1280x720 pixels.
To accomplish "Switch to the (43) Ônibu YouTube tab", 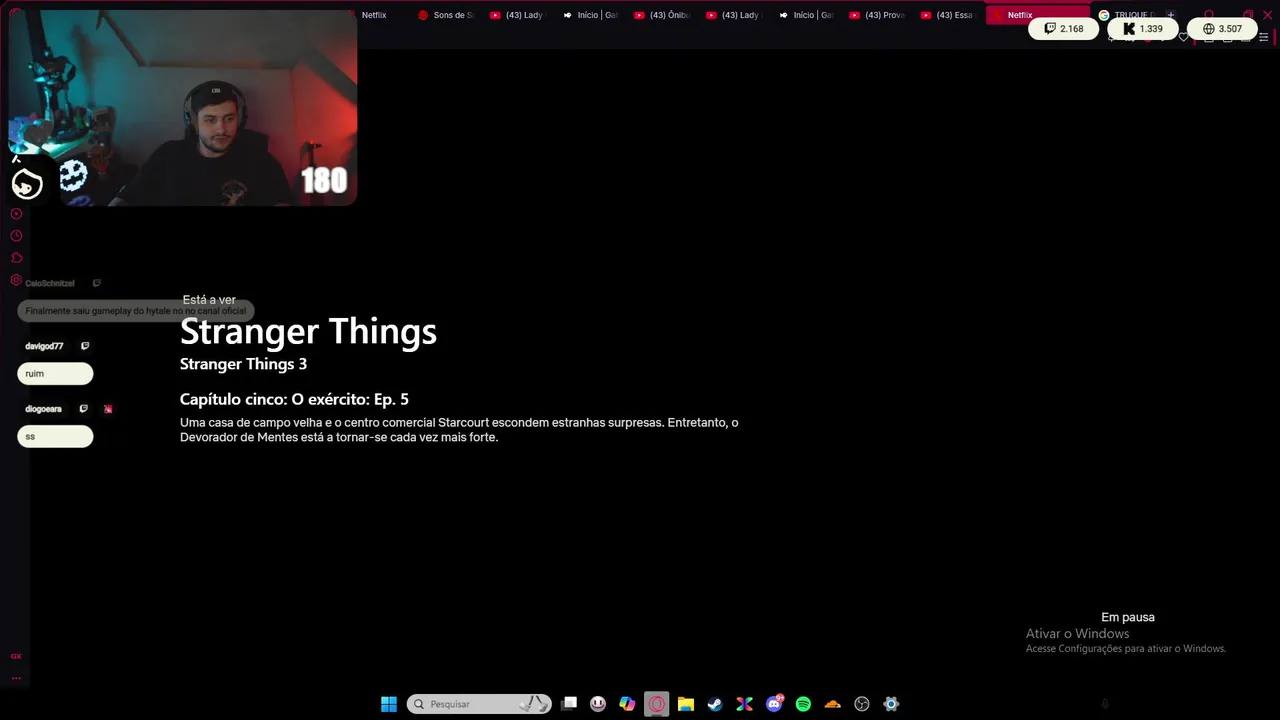I will [x=661, y=15].
